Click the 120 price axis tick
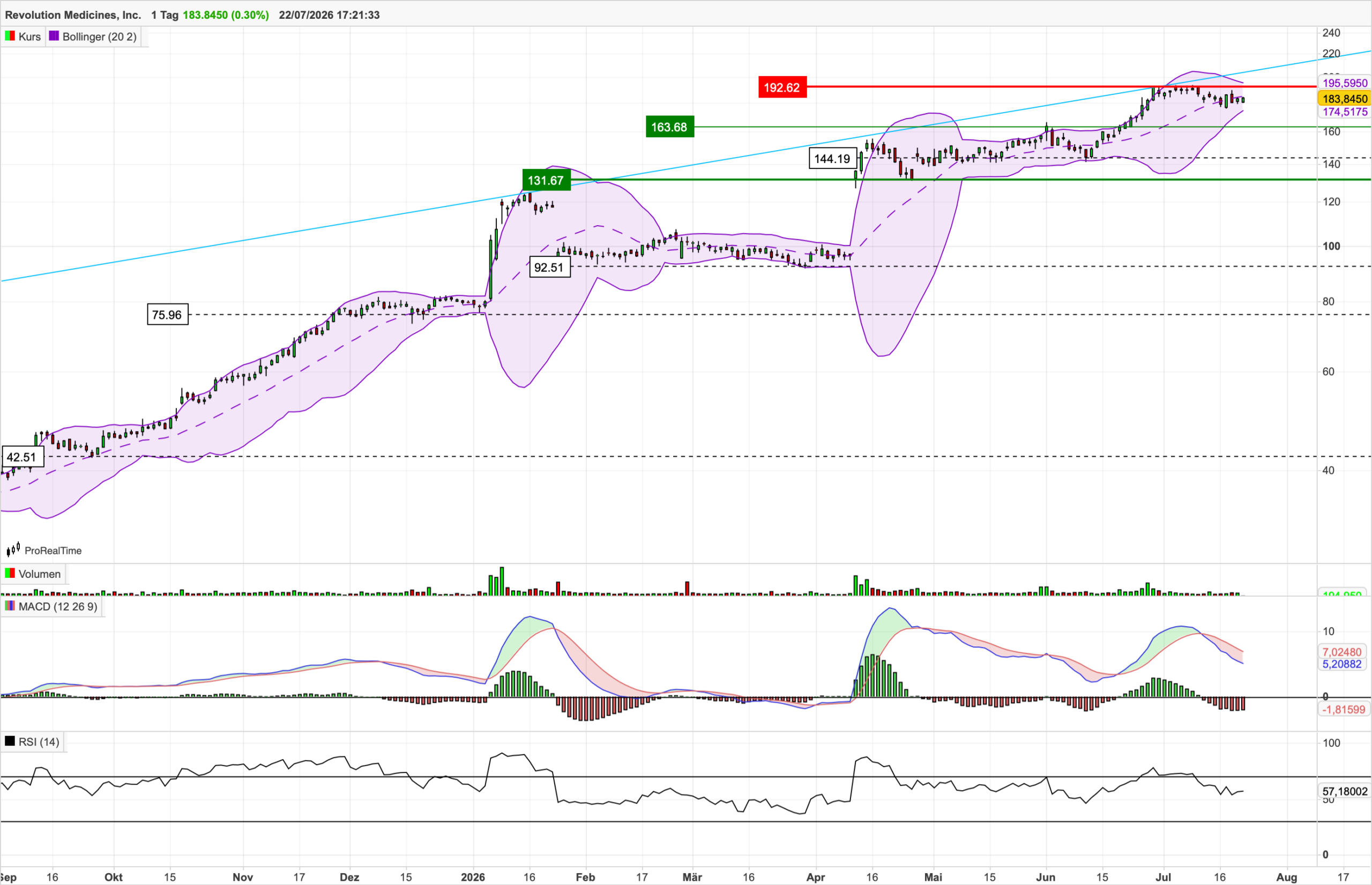1372x885 pixels. [x=1331, y=202]
